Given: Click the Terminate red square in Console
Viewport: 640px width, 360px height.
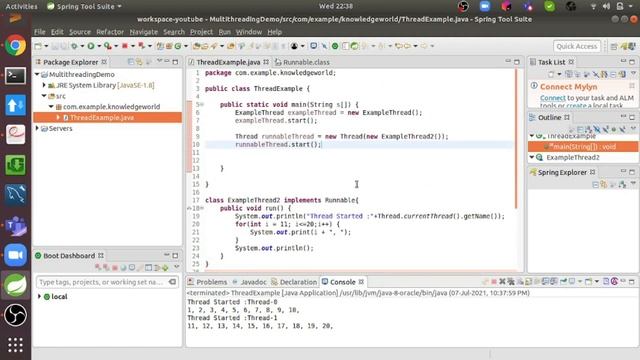Looking at the screenshot, I should coord(493,282).
